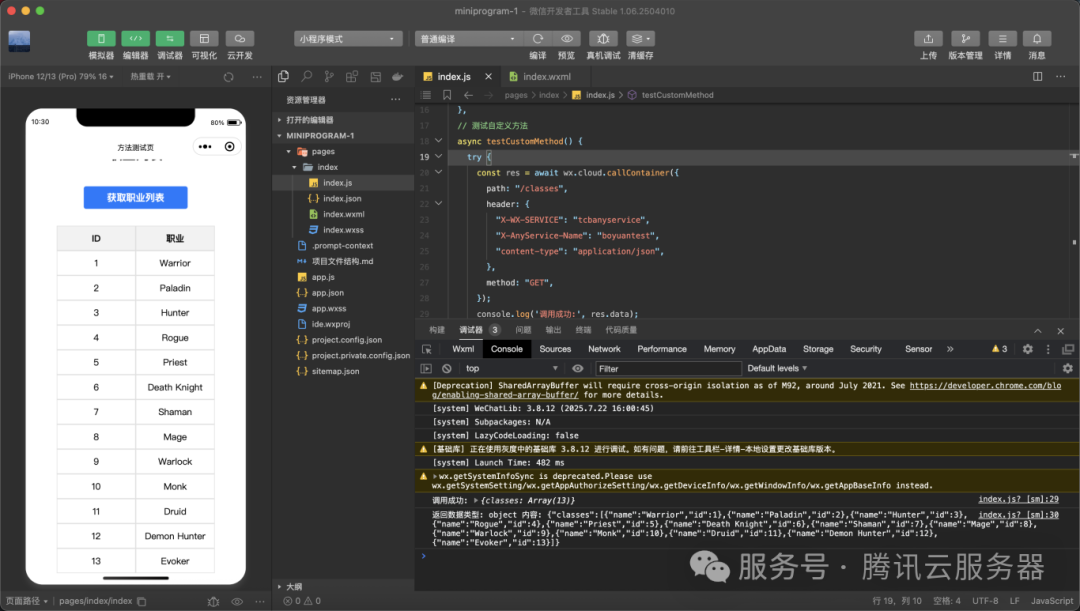Select the Network tab in devtools
Screen dimensions: 1080x611
pyautogui.click(x=604, y=349)
